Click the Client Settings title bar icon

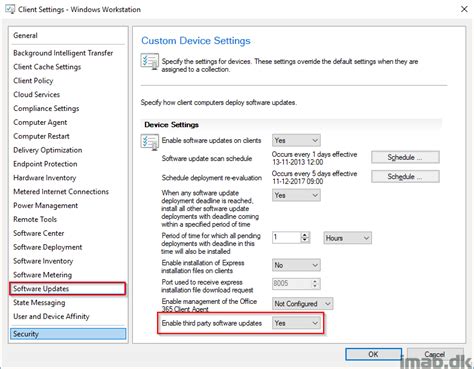(x=10, y=9)
